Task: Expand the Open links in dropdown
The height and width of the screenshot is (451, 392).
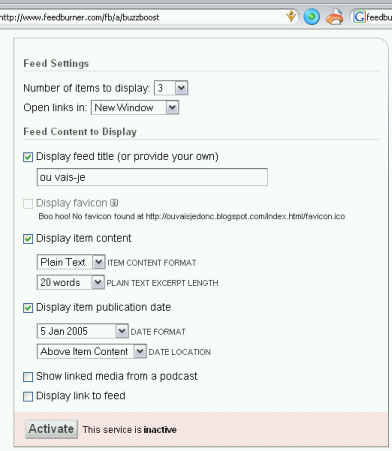Action: click(135, 108)
